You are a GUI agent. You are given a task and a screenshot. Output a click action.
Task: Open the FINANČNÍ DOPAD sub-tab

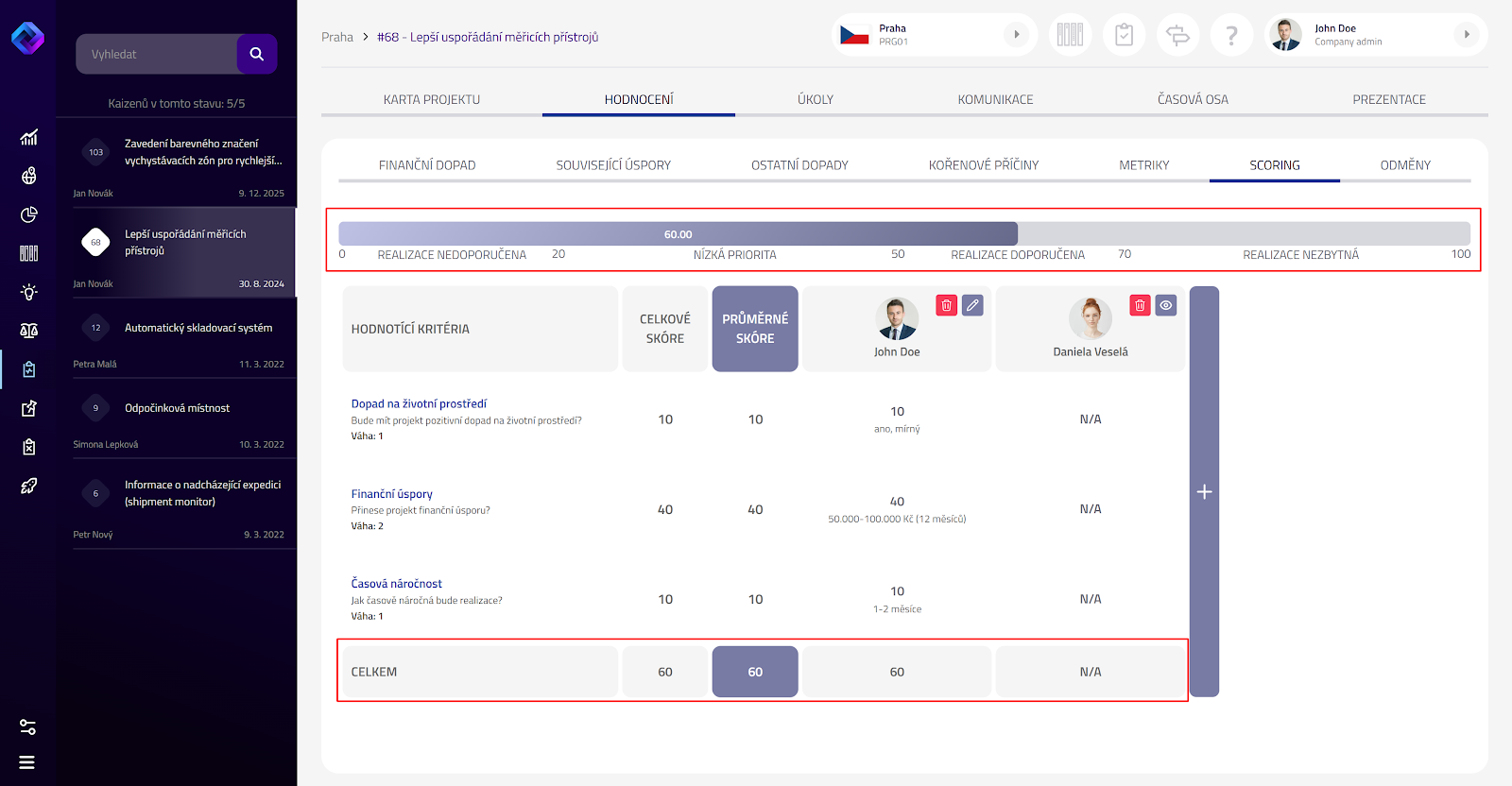pyautogui.click(x=427, y=165)
